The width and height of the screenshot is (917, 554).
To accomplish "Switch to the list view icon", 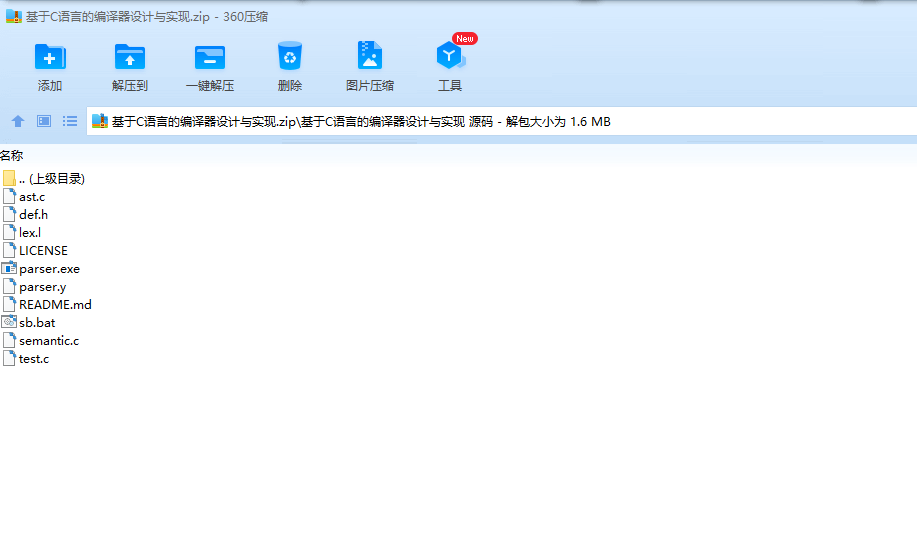I will (70, 121).
